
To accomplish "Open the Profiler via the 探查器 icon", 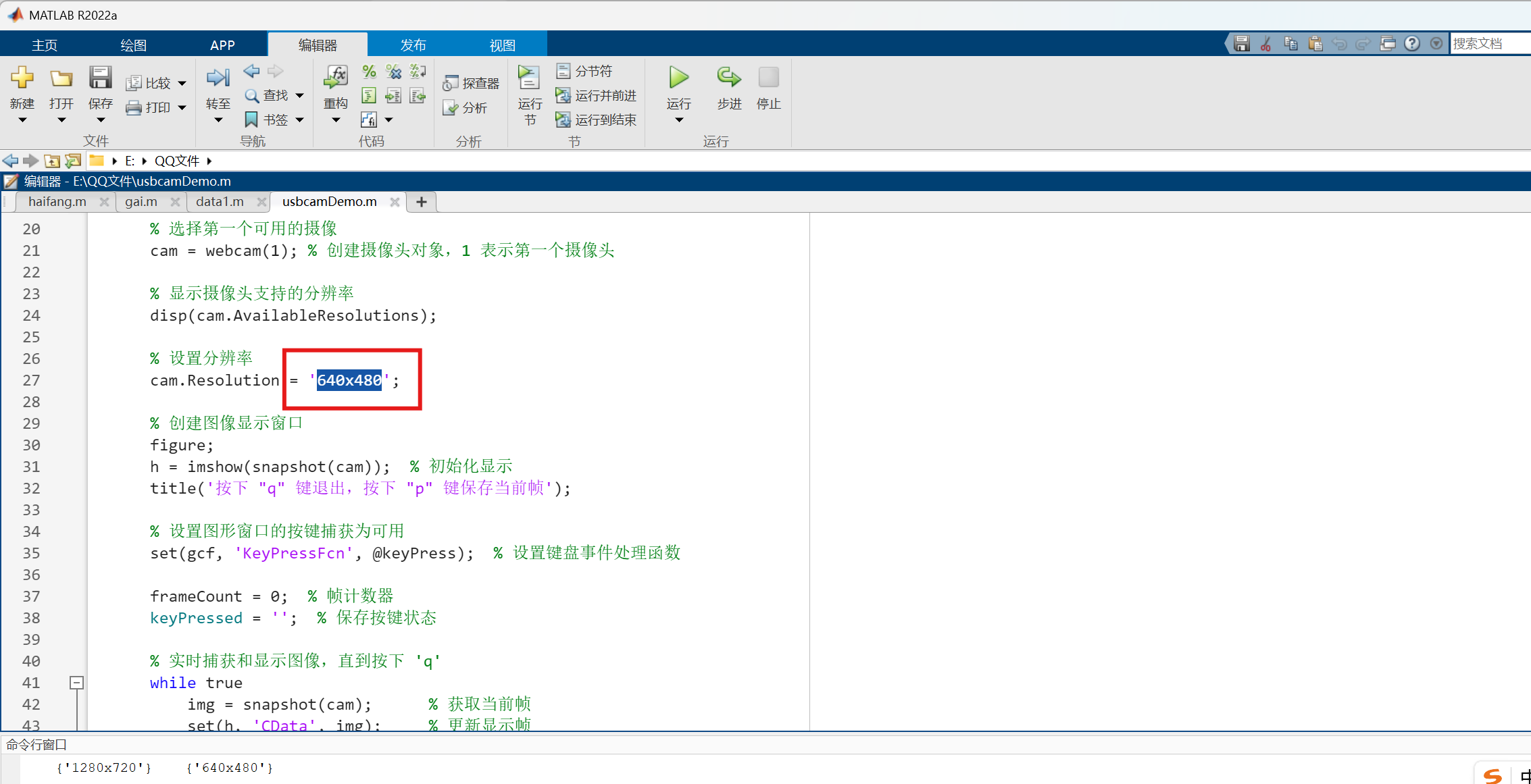I will pyautogui.click(x=471, y=81).
